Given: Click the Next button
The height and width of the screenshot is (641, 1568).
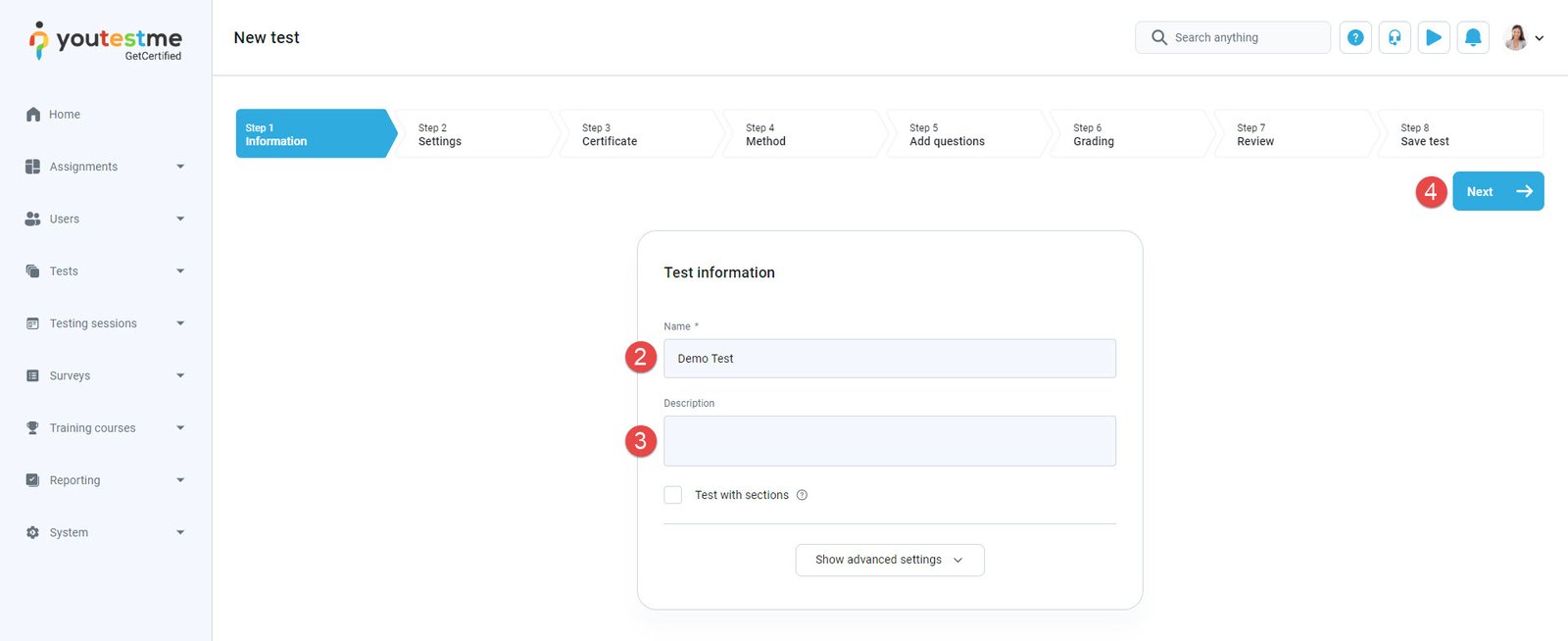Looking at the screenshot, I should [x=1496, y=191].
